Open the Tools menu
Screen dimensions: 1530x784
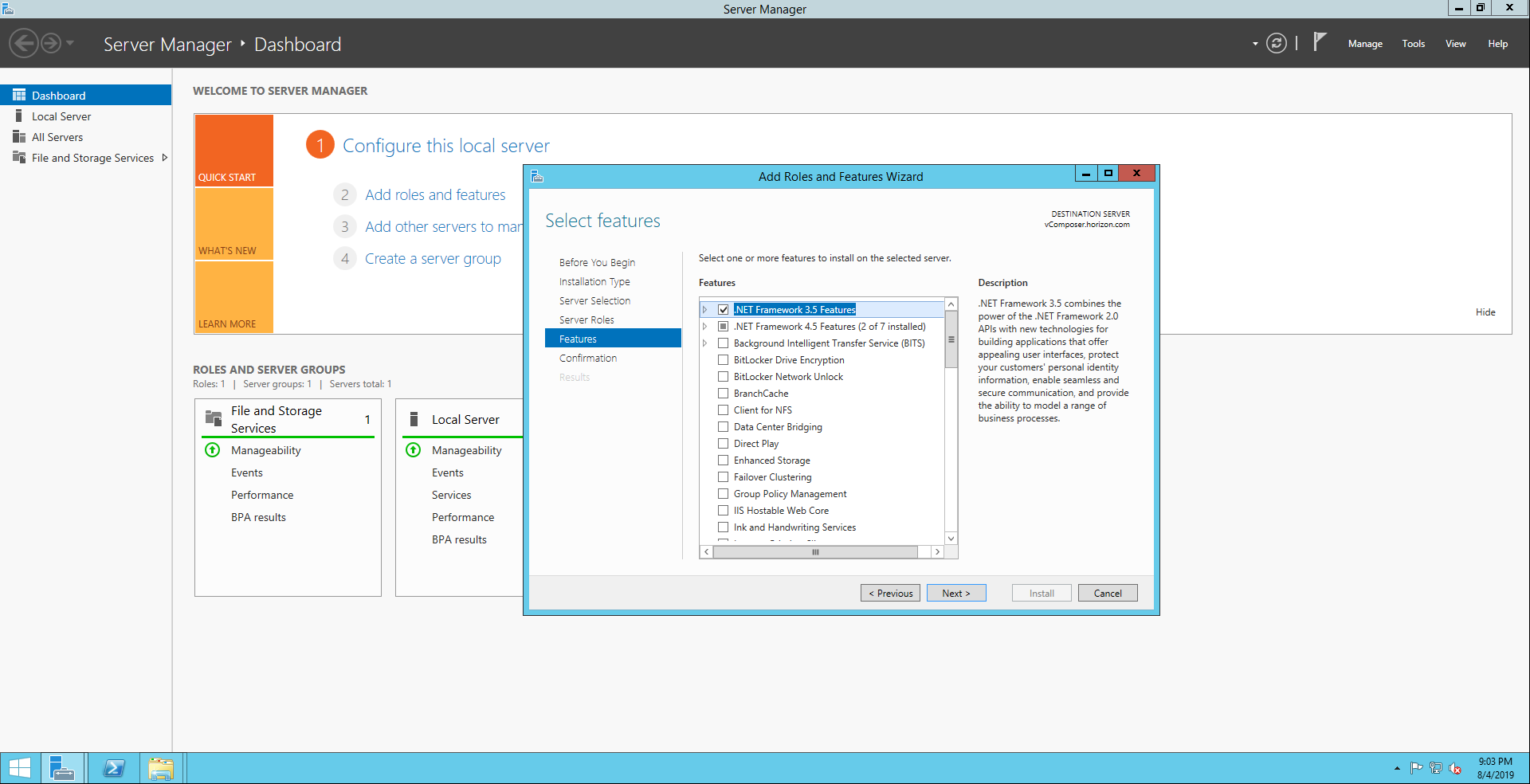pos(1413,44)
